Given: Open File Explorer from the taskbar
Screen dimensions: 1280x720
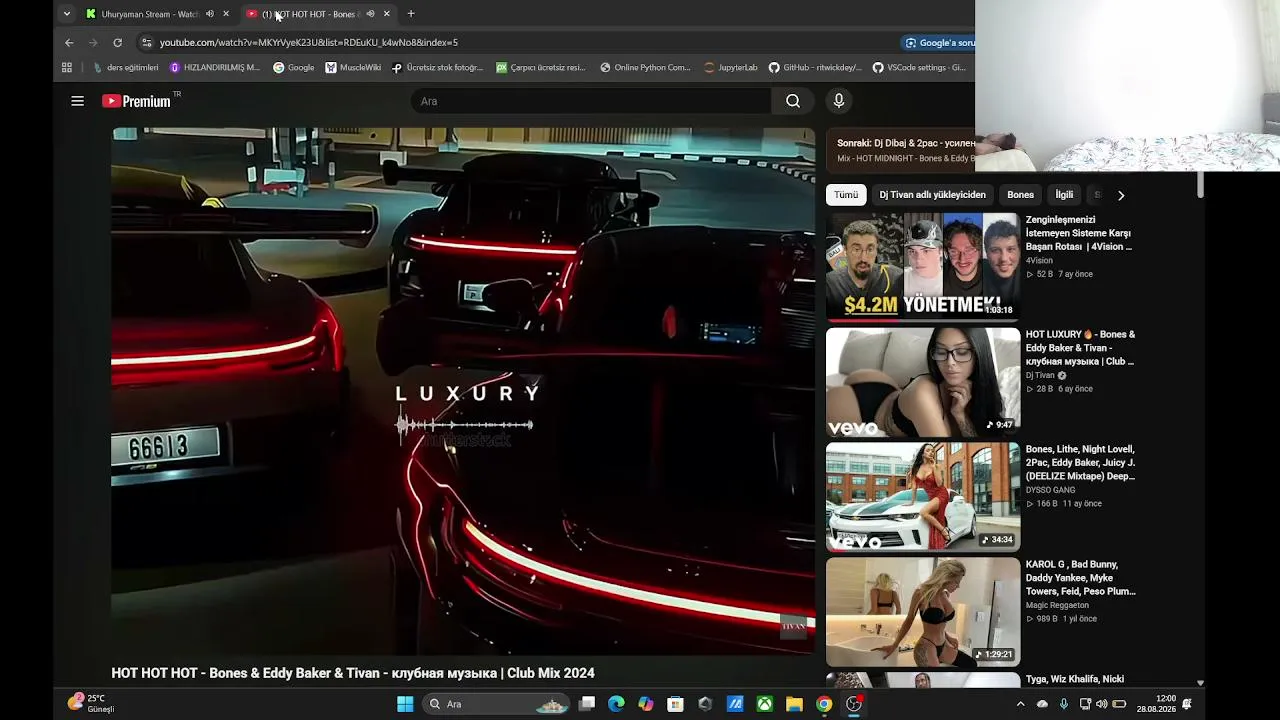Looking at the screenshot, I should click(794, 704).
